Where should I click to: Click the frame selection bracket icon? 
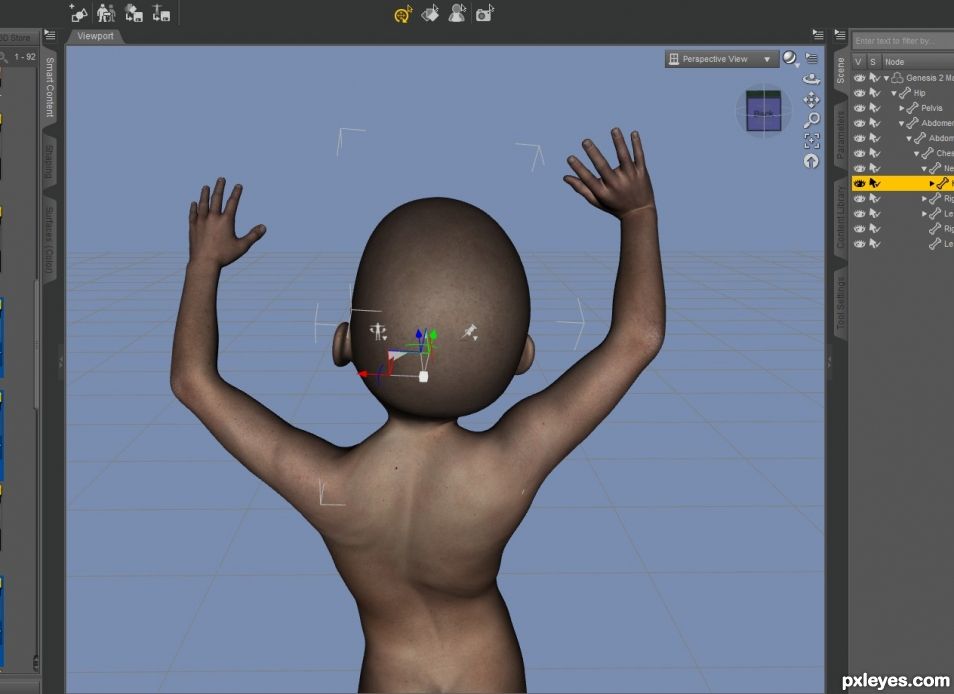[x=812, y=141]
